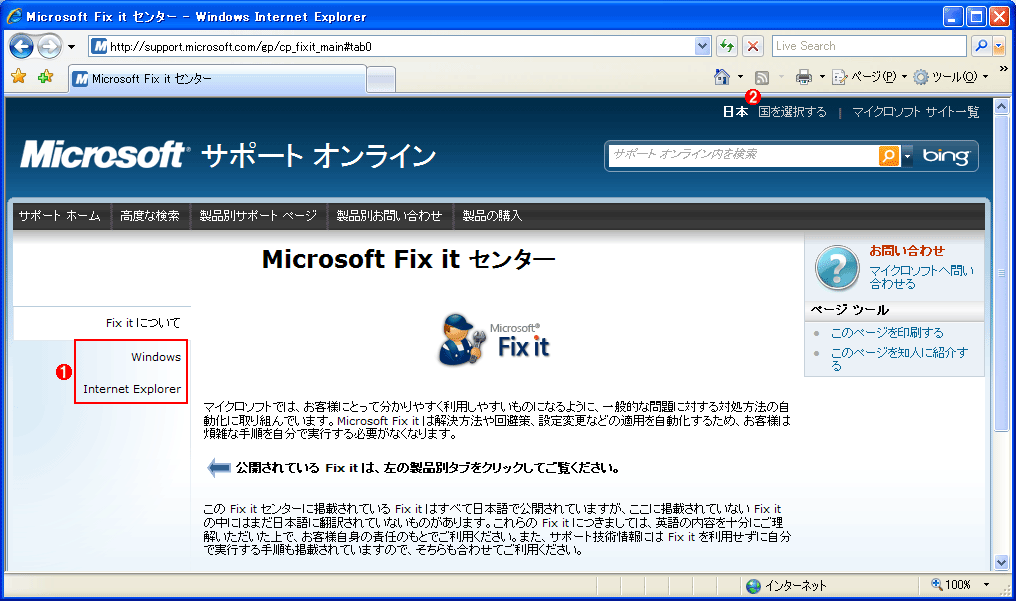This screenshot has width=1016, height=601.
Task: Expand the Home button dropdown arrow
Action: click(x=741, y=77)
